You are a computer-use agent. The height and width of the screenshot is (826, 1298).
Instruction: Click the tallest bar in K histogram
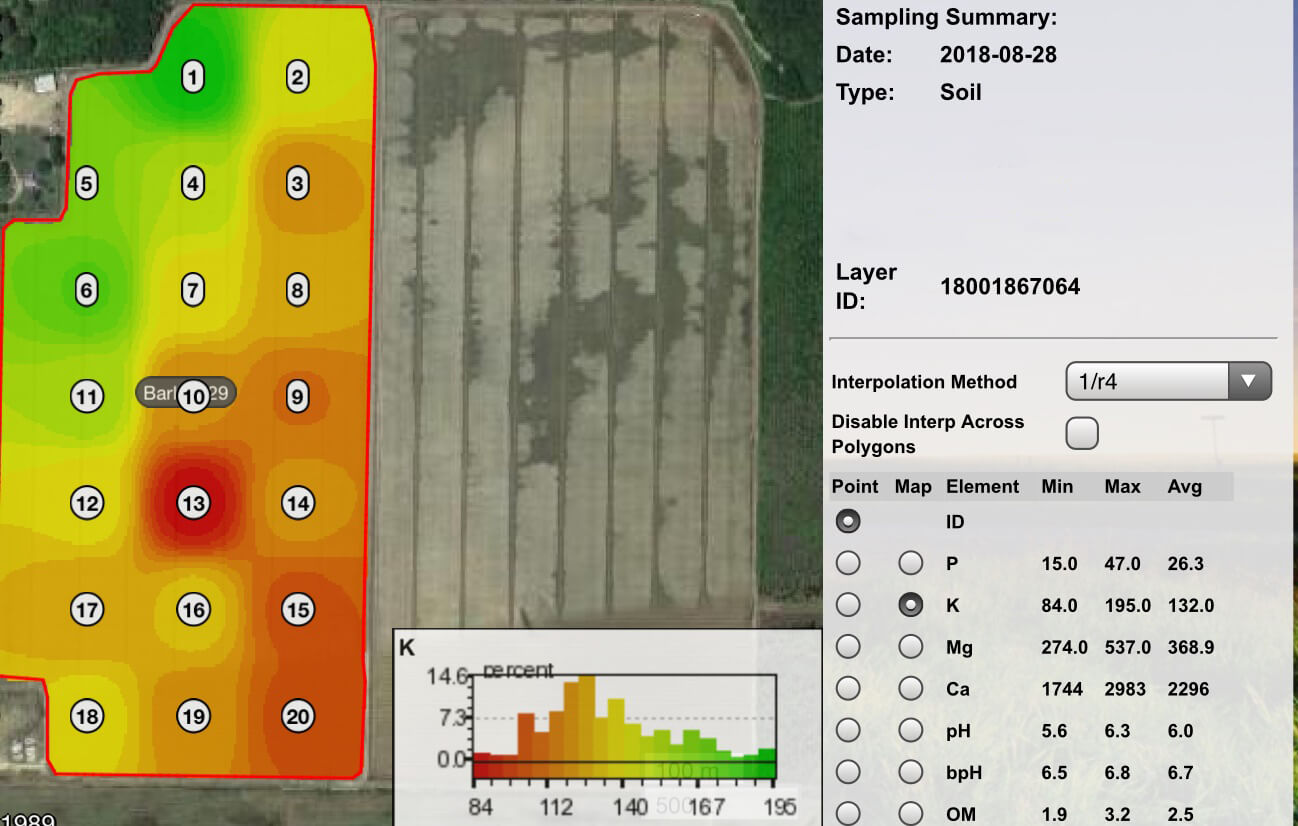pyautogui.click(x=586, y=718)
